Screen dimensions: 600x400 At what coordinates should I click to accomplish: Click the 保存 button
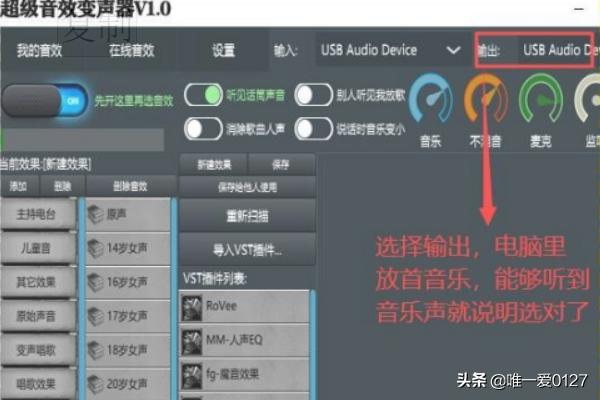point(281,165)
